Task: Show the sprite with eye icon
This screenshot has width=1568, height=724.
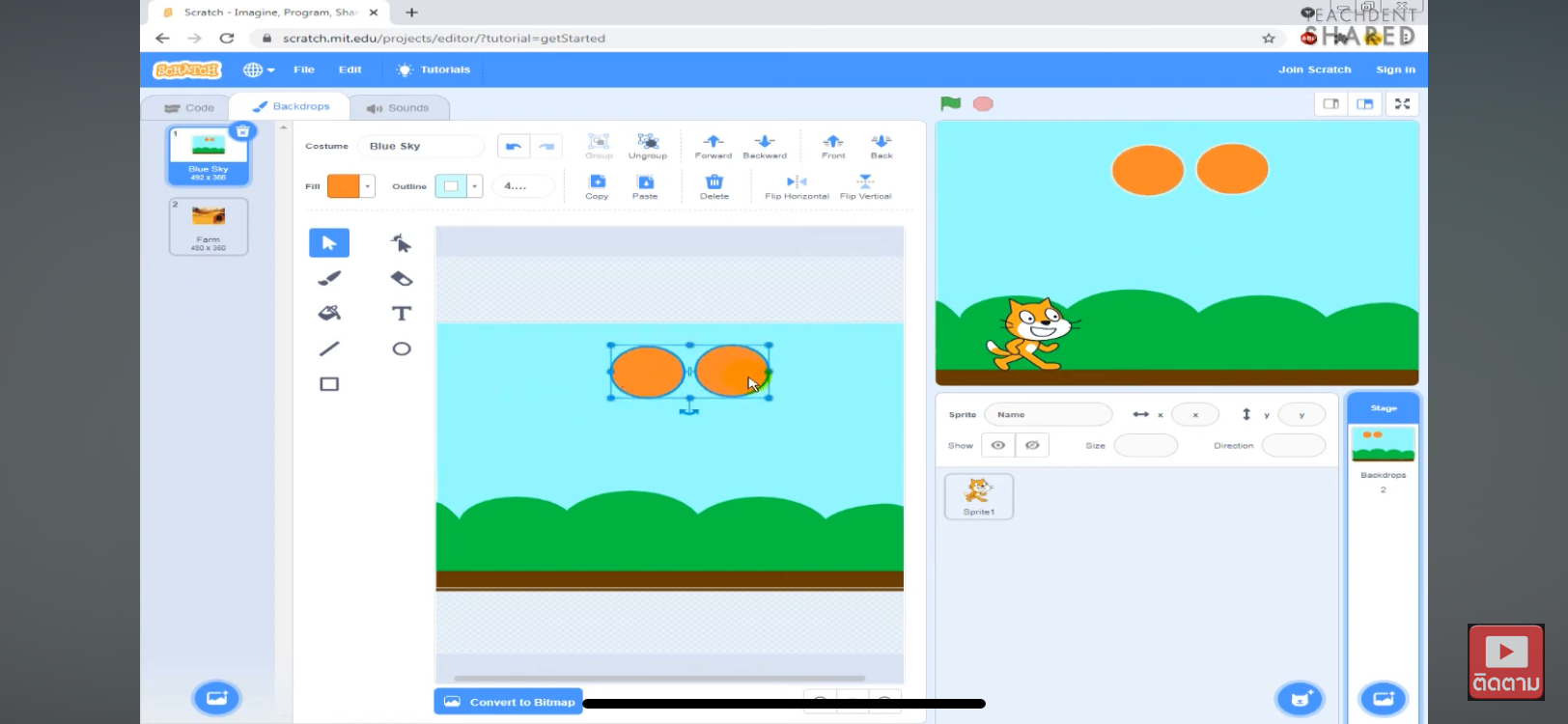Action: click(998, 445)
